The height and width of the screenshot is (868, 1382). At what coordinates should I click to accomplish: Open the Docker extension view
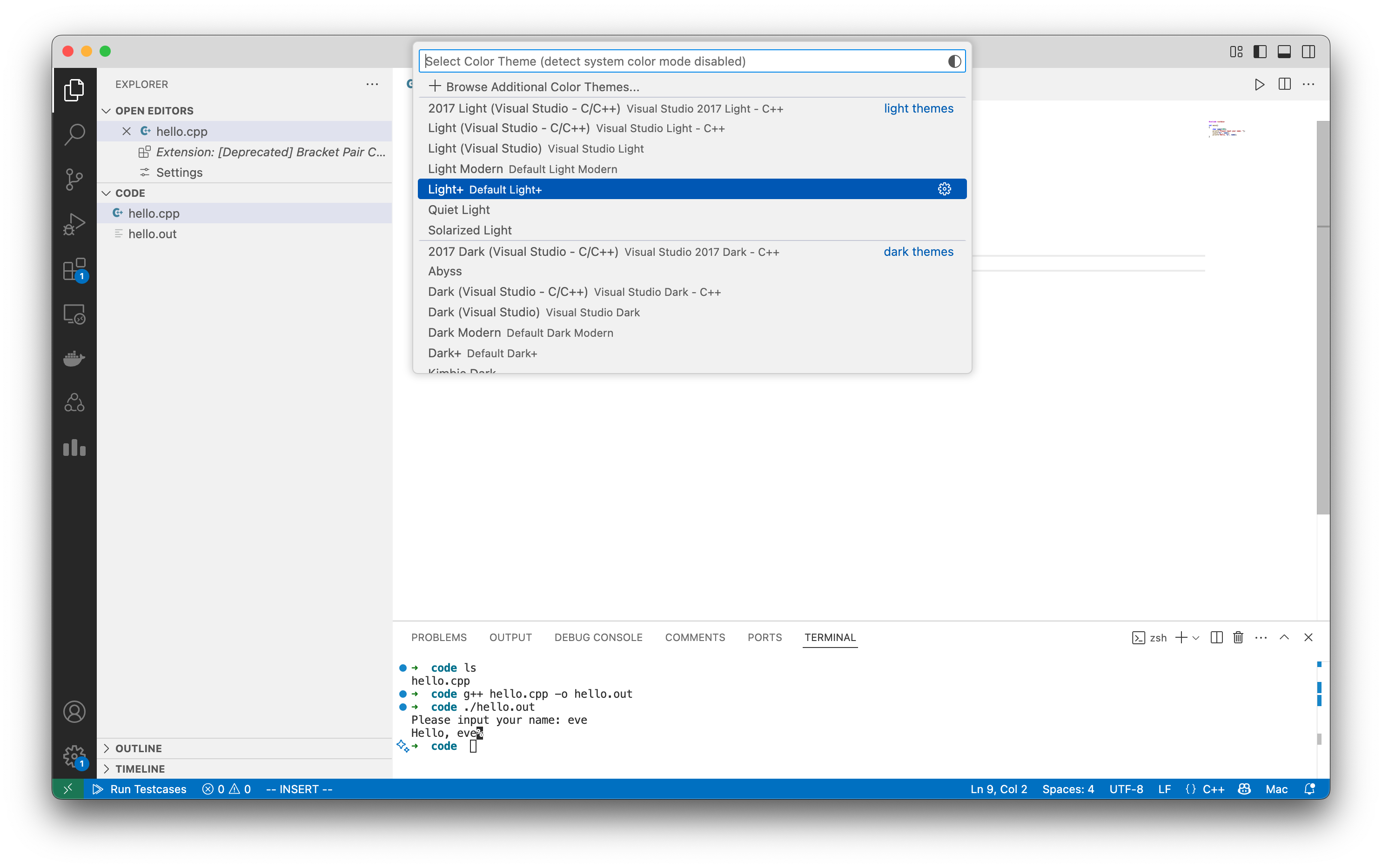click(x=74, y=359)
